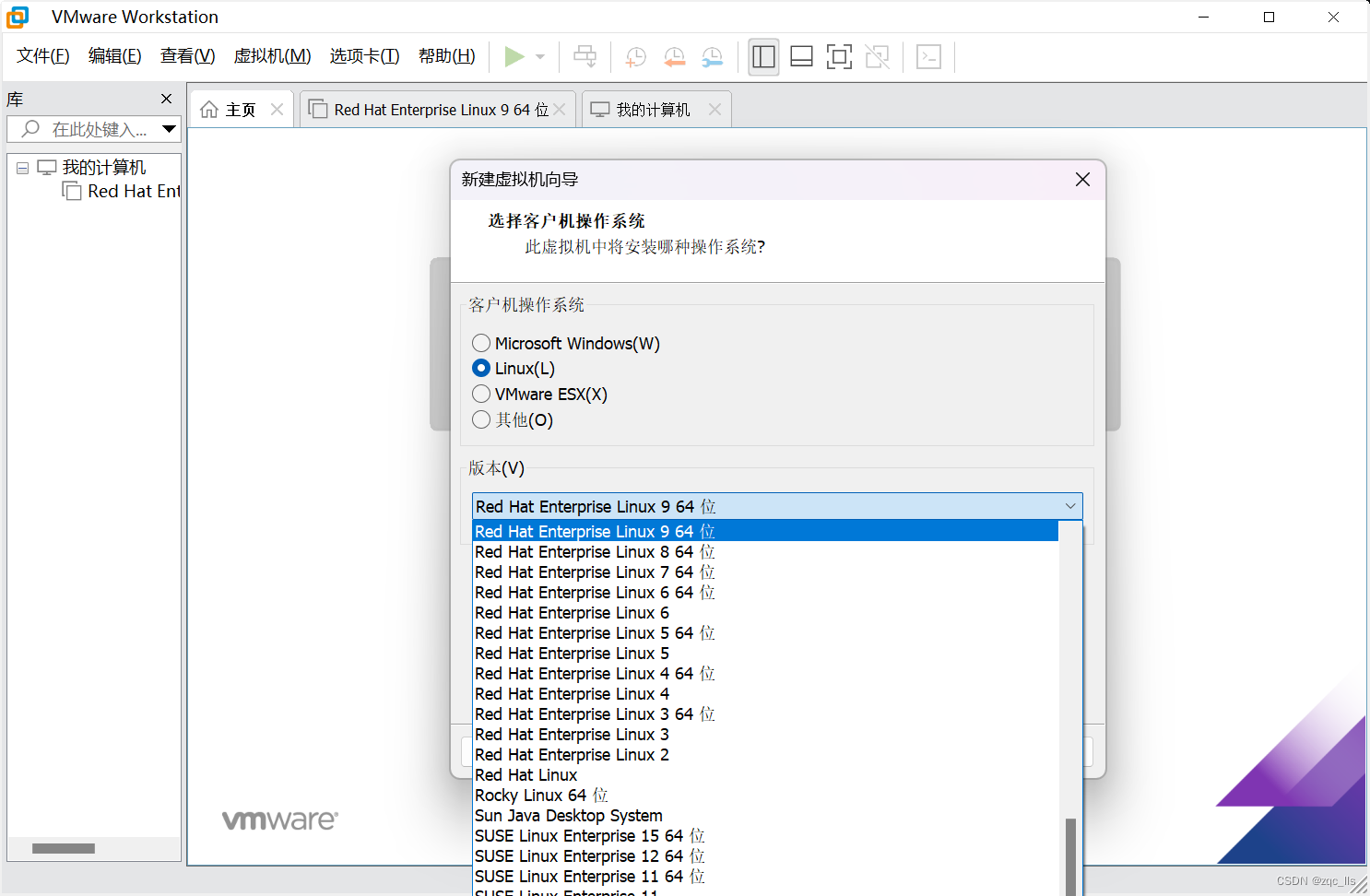Choose Red Hat Enterprise Linux 4 64 位
1370x896 pixels.
[765, 674]
